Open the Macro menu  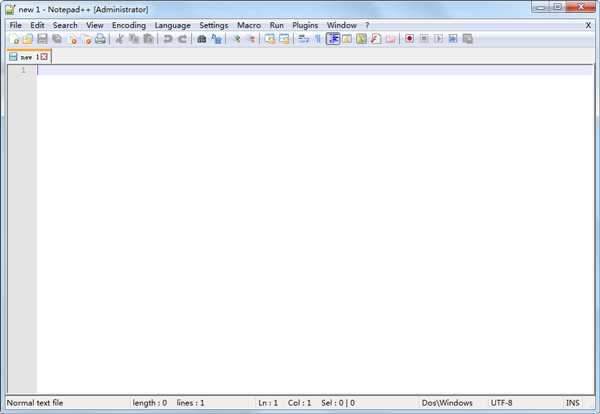[x=249, y=25]
